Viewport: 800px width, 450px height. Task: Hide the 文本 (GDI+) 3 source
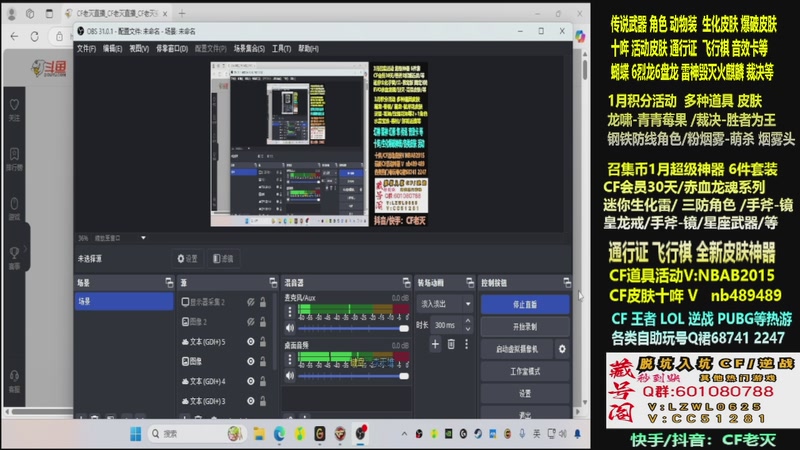tap(251, 401)
